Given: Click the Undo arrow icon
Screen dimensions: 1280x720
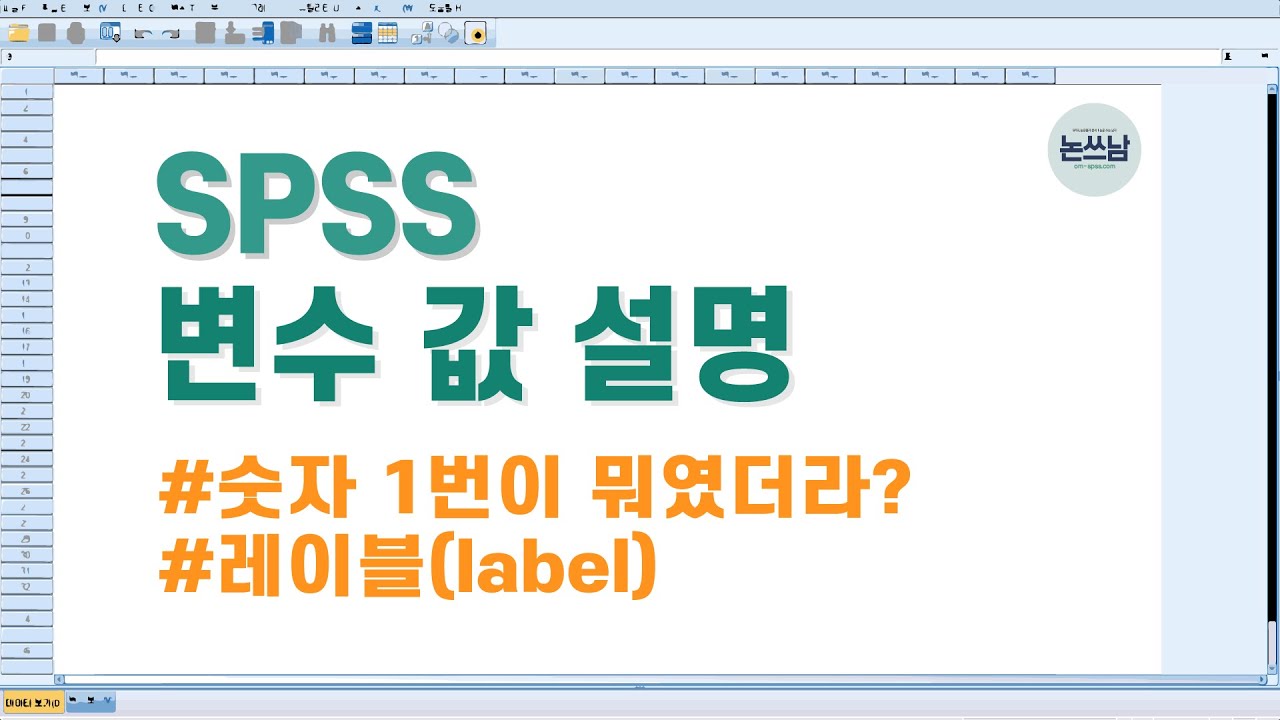Looking at the screenshot, I should coord(143,33).
